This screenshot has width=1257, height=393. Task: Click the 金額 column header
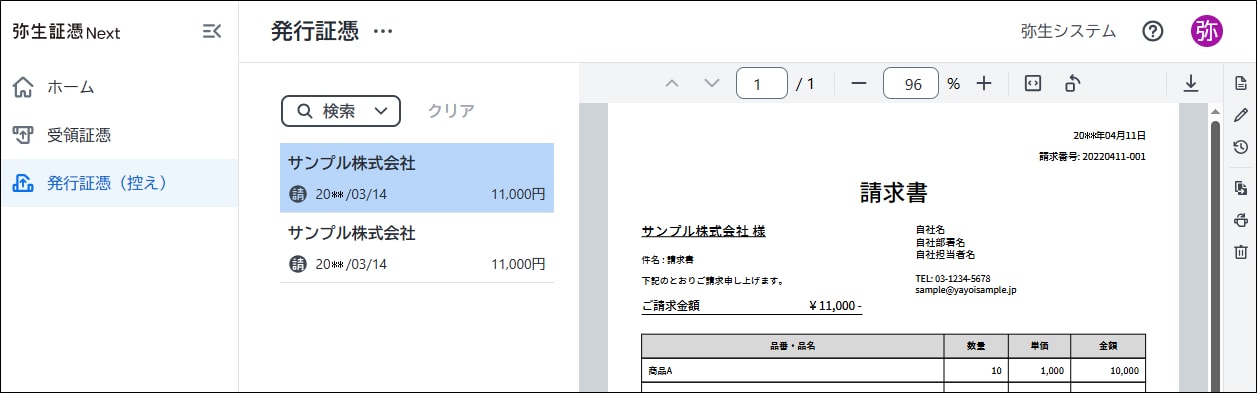(x=1108, y=346)
